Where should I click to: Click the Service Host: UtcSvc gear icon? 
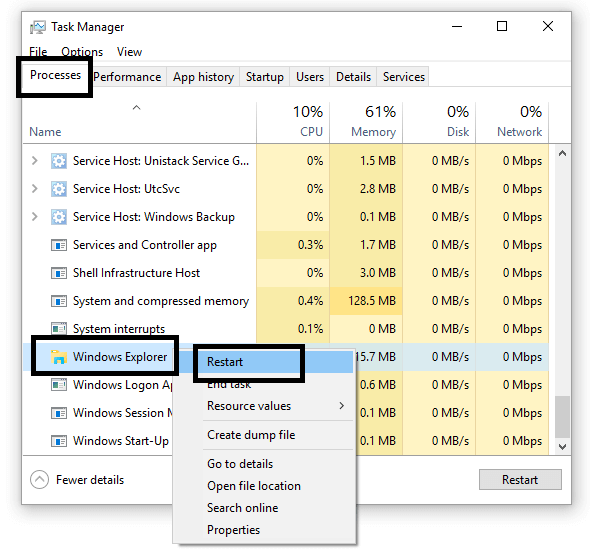click(59, 189)
